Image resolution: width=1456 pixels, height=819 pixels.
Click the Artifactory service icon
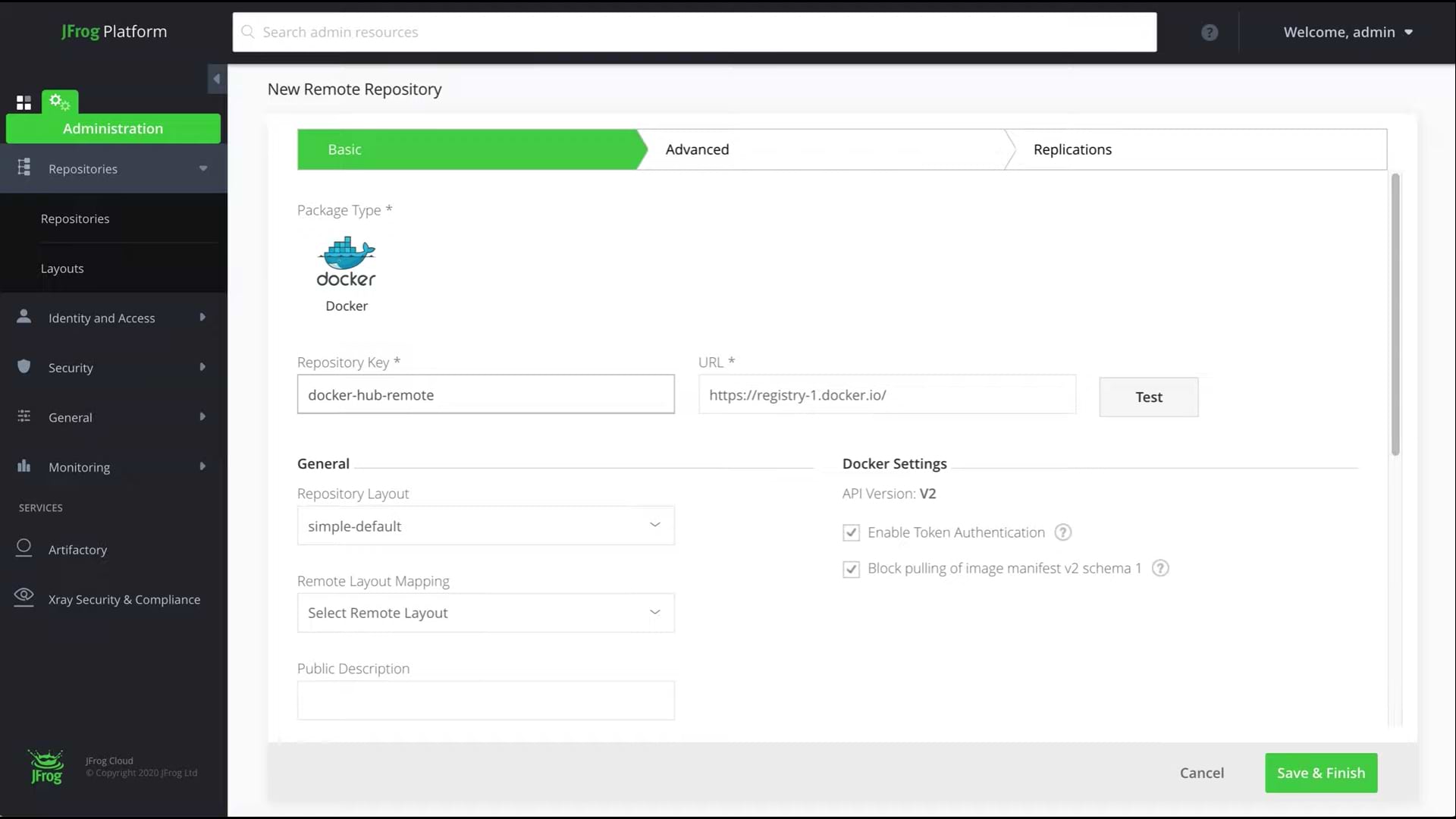tap(24, 548)
